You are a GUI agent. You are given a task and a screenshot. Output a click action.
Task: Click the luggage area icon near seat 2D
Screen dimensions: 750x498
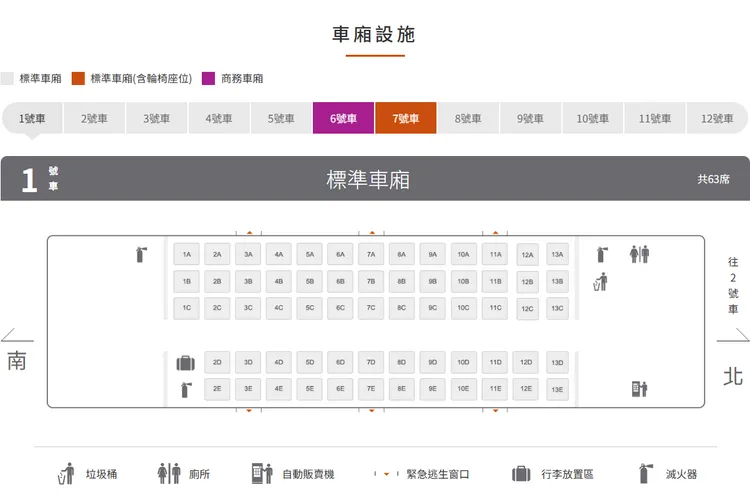click(x=186, y=363)
